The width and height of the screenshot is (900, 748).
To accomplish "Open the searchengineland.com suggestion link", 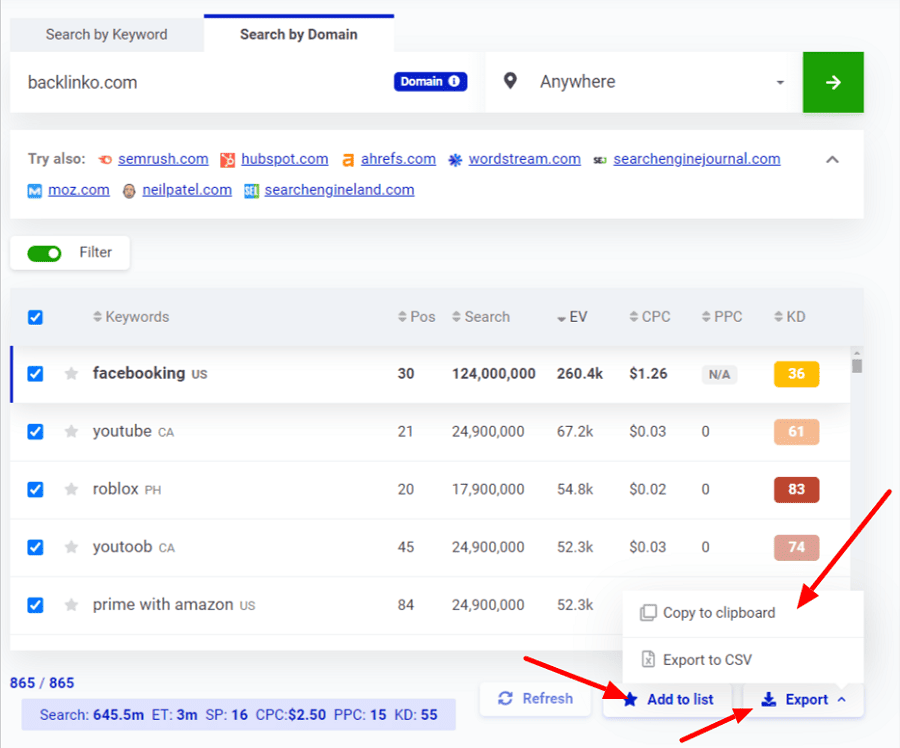I will pos(339,190).
